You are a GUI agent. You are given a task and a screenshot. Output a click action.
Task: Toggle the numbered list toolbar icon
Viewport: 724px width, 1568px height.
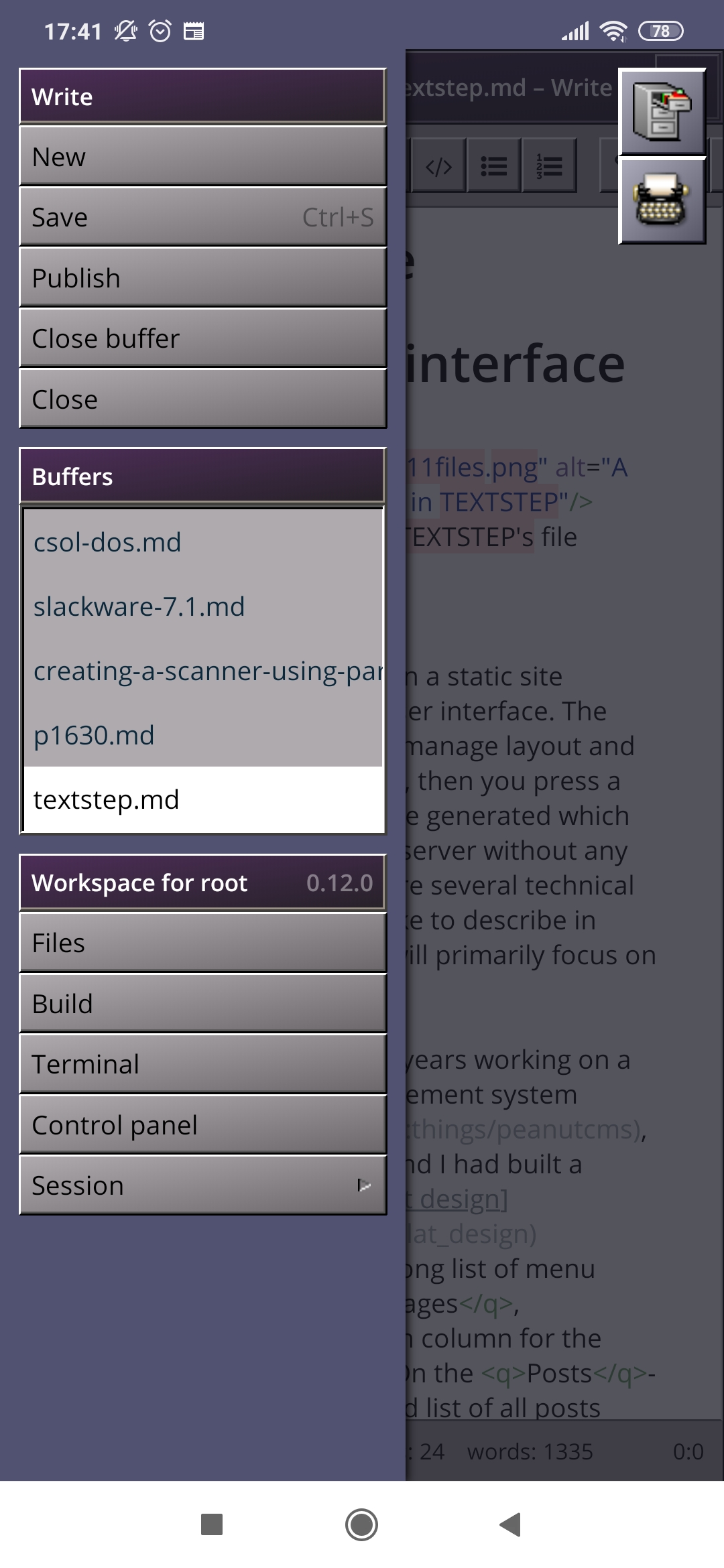pyautogui.click(x=549, y=166)
